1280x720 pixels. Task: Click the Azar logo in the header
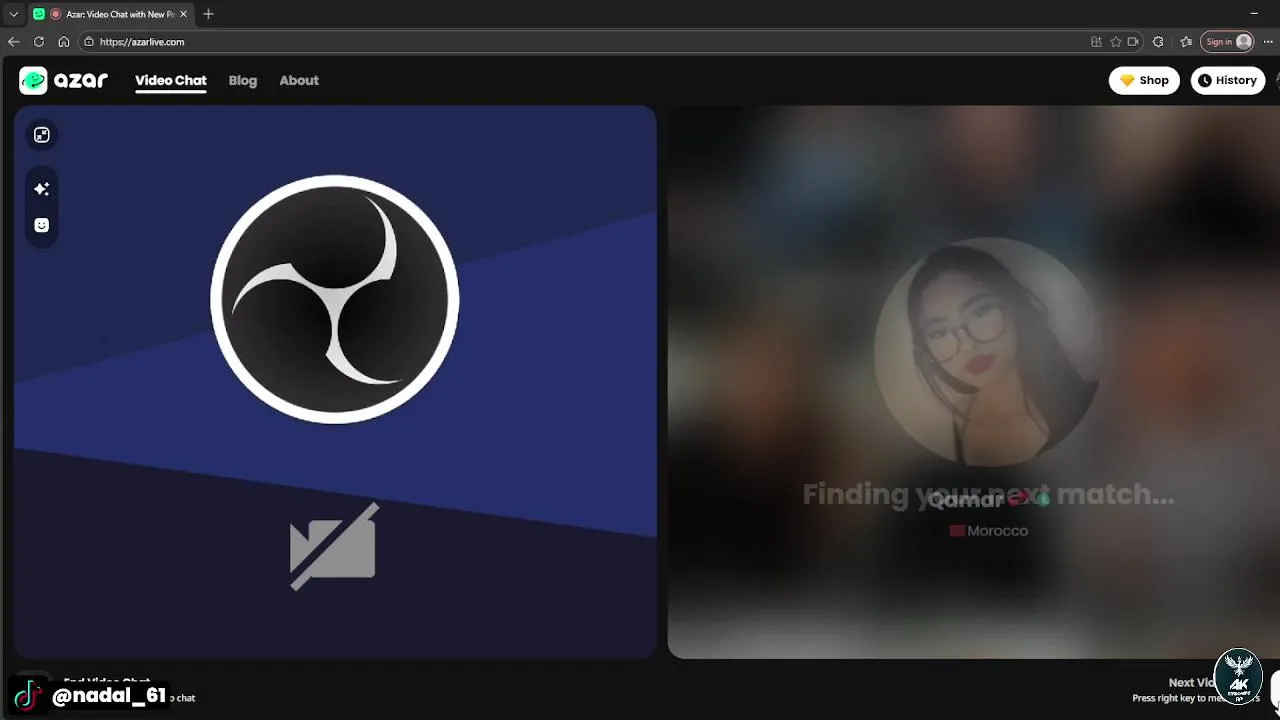64,81
